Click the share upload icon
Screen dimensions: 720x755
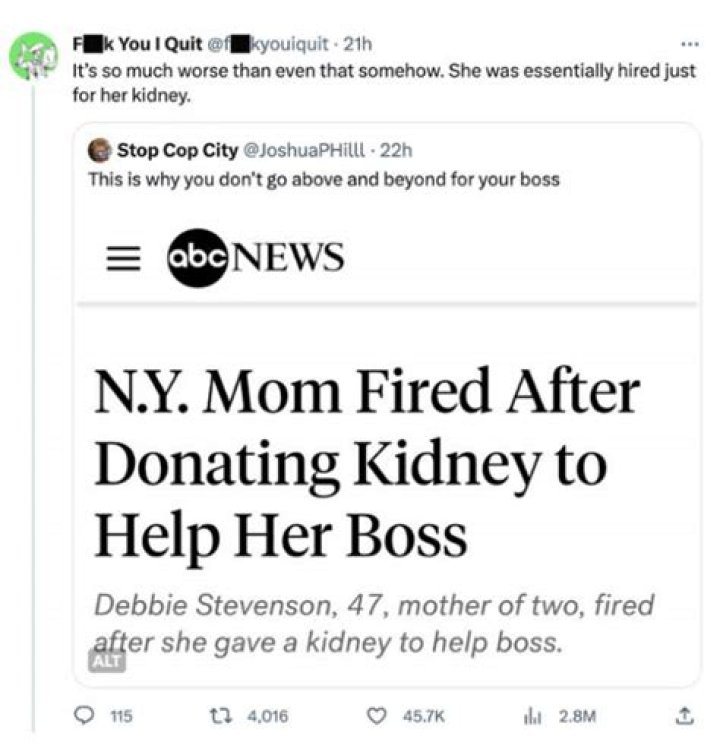(x=682, y=716)
